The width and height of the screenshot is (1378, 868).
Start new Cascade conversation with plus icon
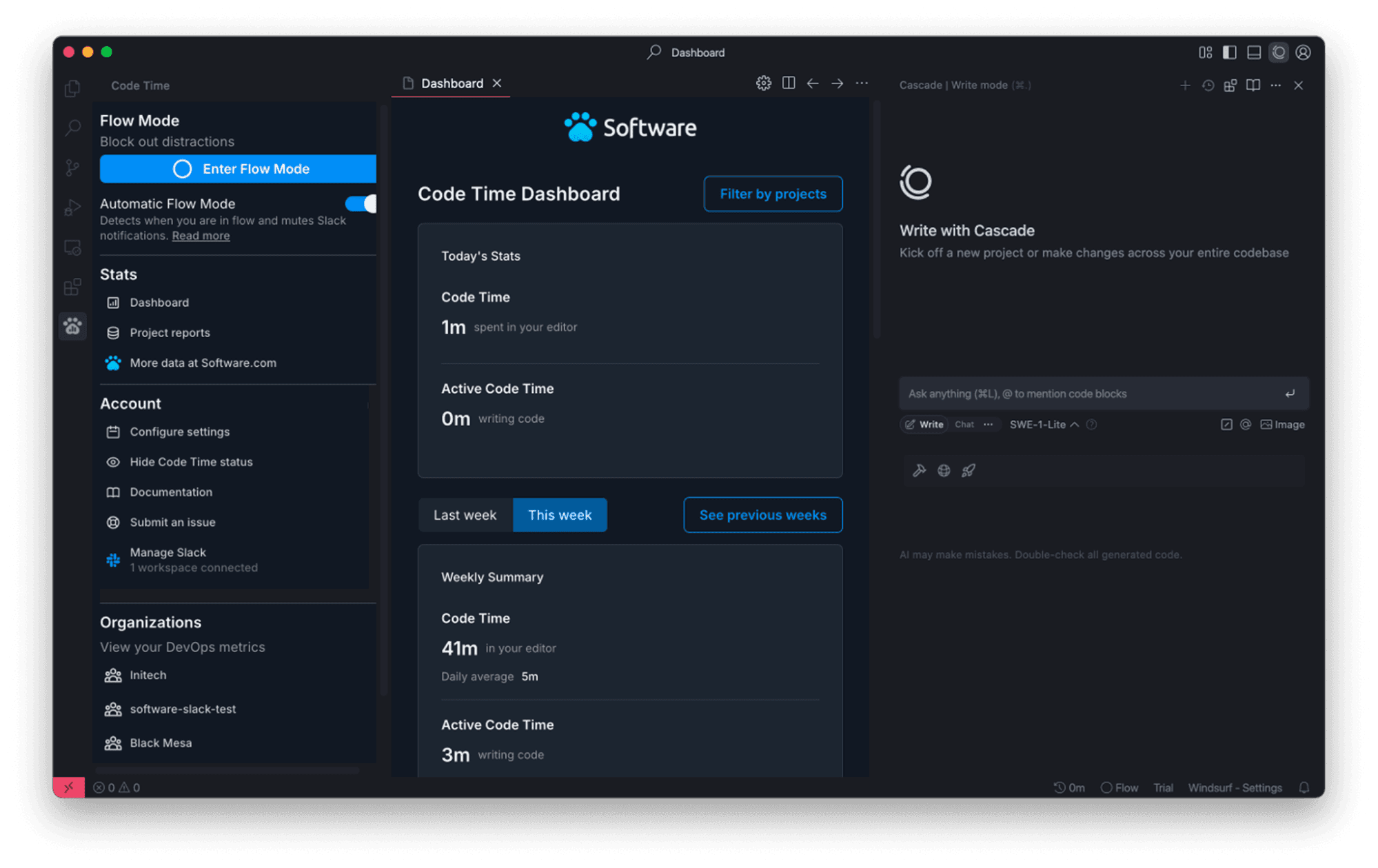(x=1185, y=85)
